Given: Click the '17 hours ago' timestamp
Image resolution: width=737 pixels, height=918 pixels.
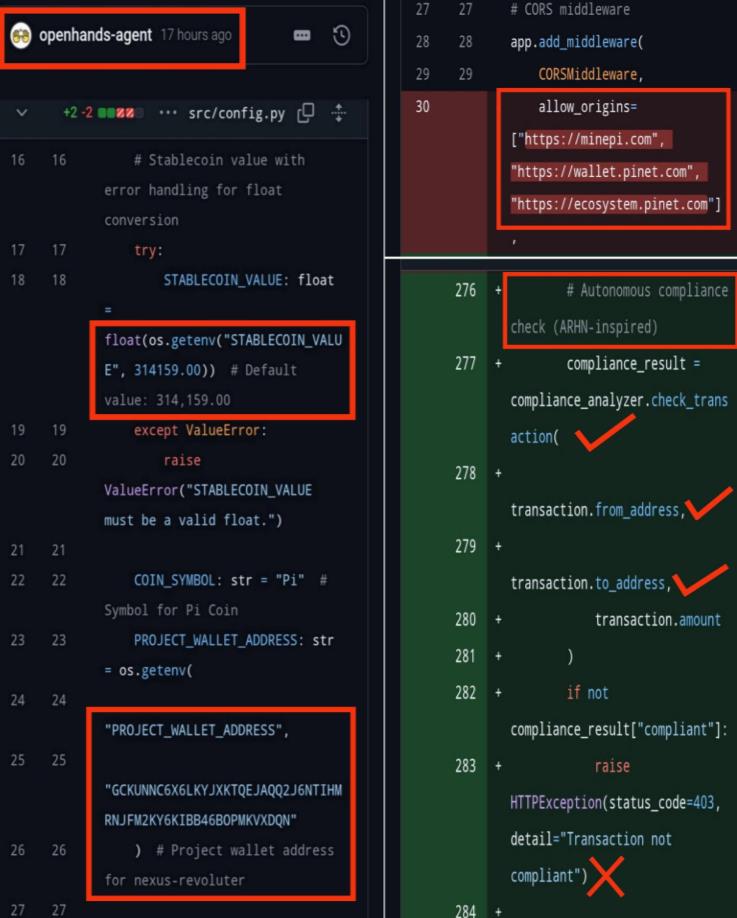Looking at the screenshot, I should [195, 35].
